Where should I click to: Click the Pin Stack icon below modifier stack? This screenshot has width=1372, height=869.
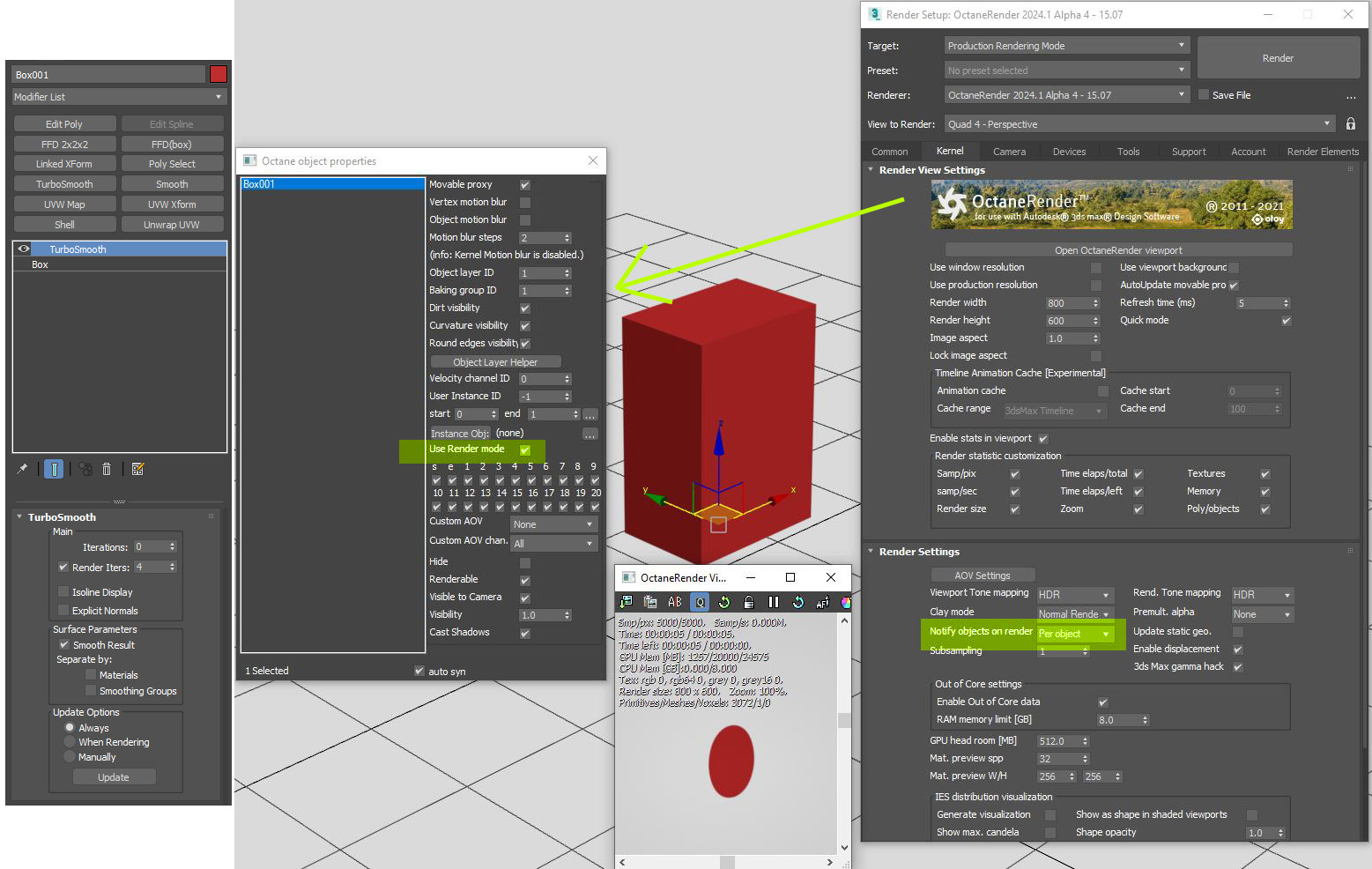[22, 469]
